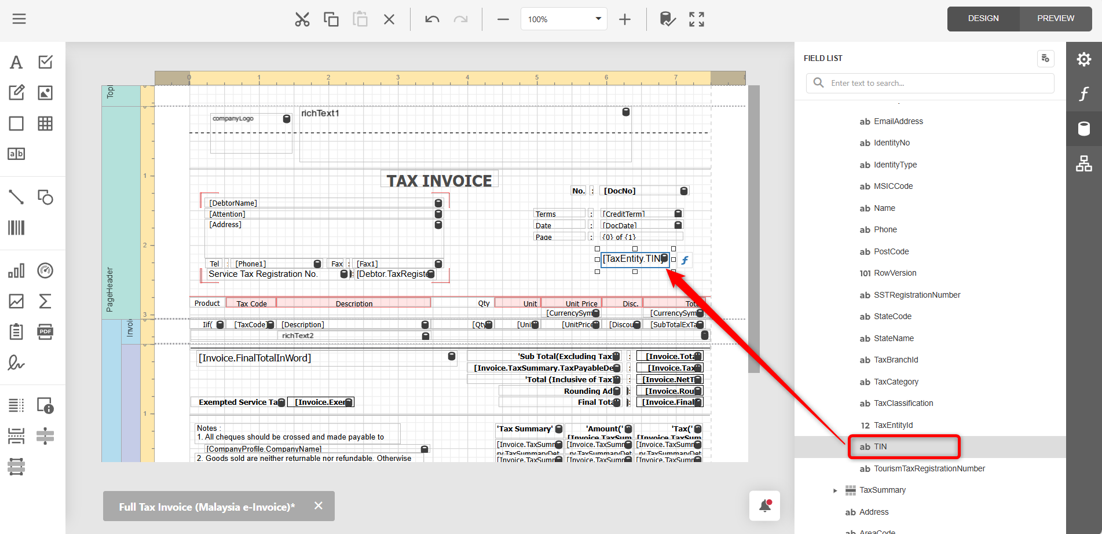Select the TourismTaxRegistrationNumber field
Screen dimensions: 1102x534
(x=931, y=468)
